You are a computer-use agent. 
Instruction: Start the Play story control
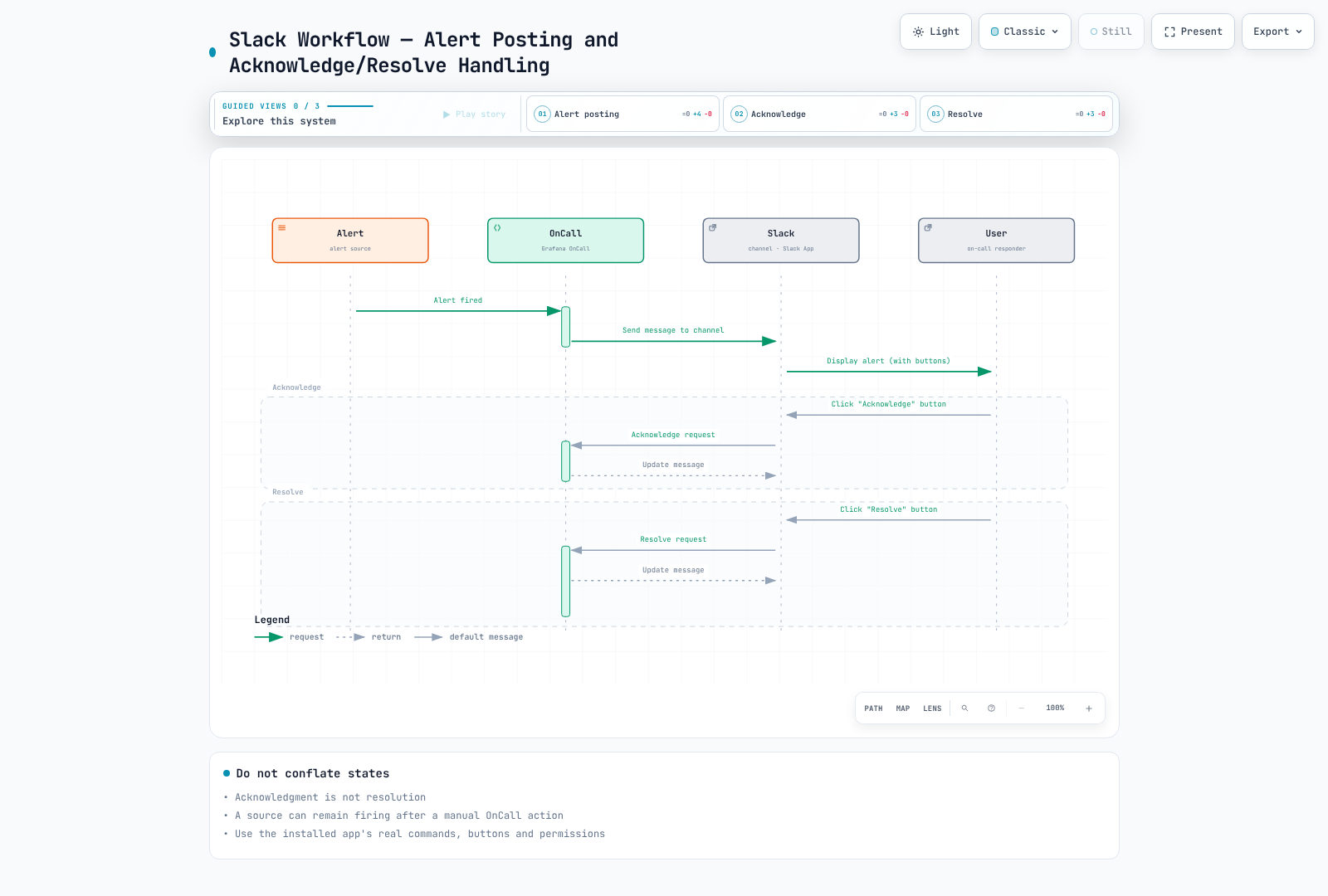(474, 114)
